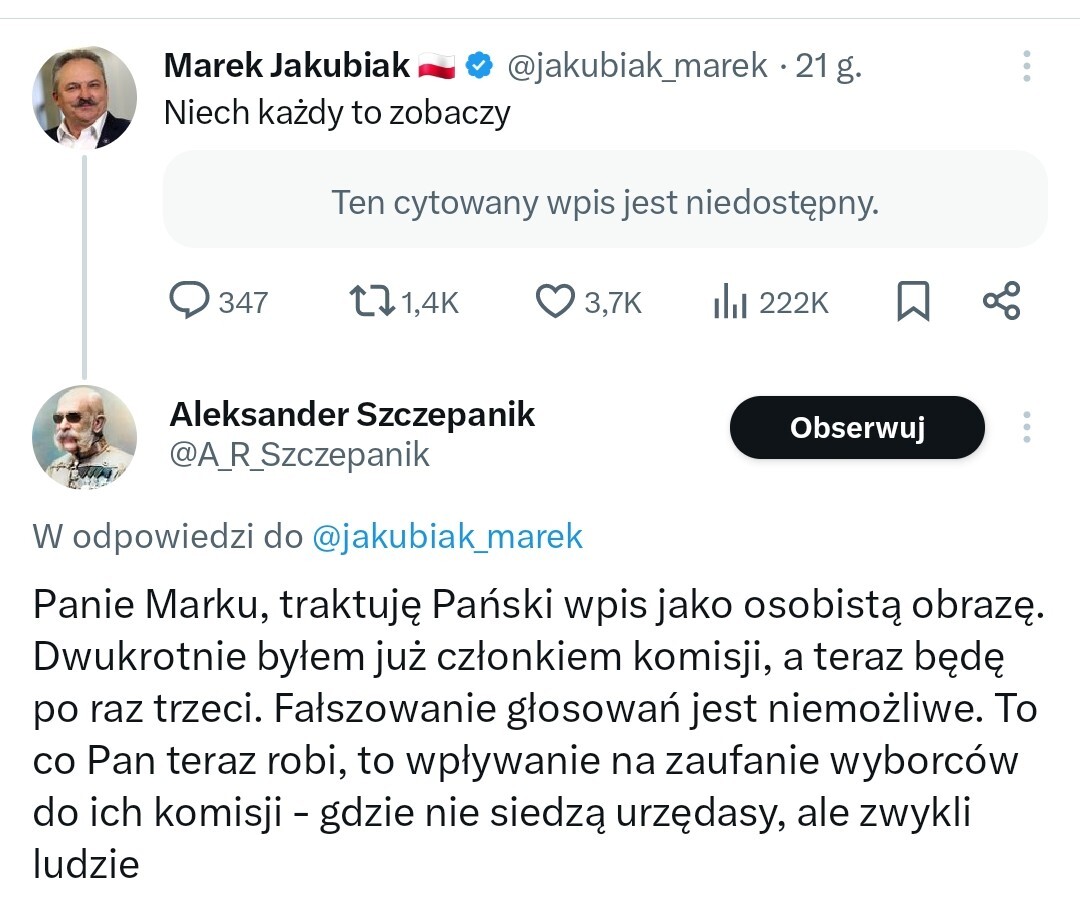Open the Marek Jakubiak display name
Viewport: 1080px width, 903px height.
click(286, 66)
